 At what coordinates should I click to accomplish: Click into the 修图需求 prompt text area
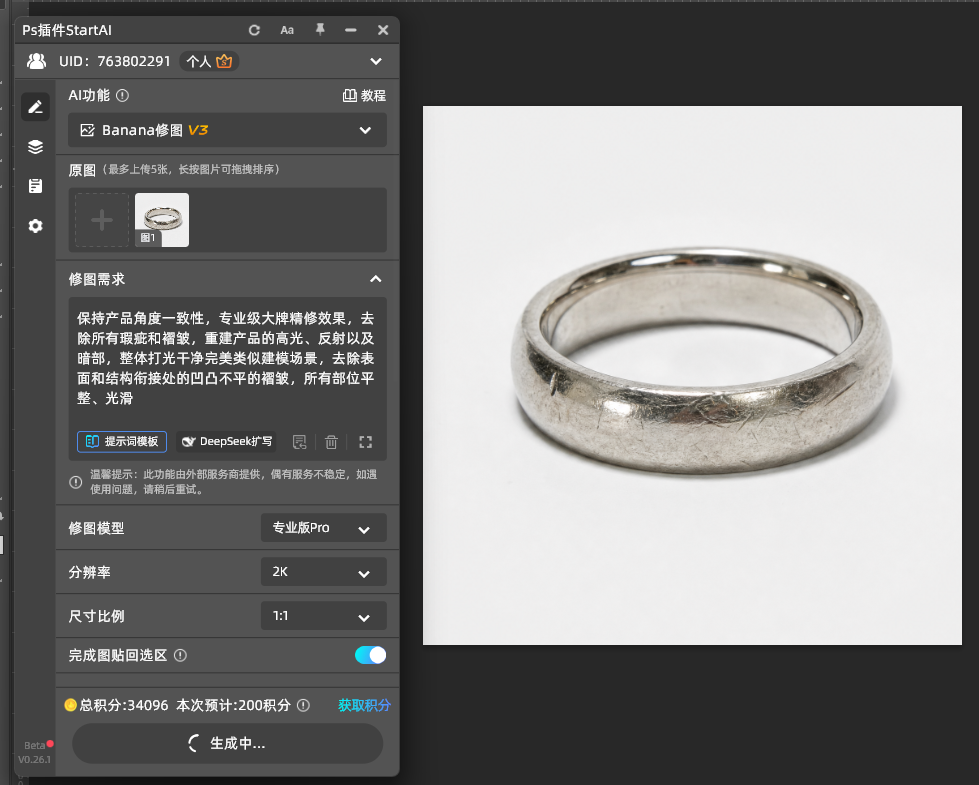[x=227, y=359]
